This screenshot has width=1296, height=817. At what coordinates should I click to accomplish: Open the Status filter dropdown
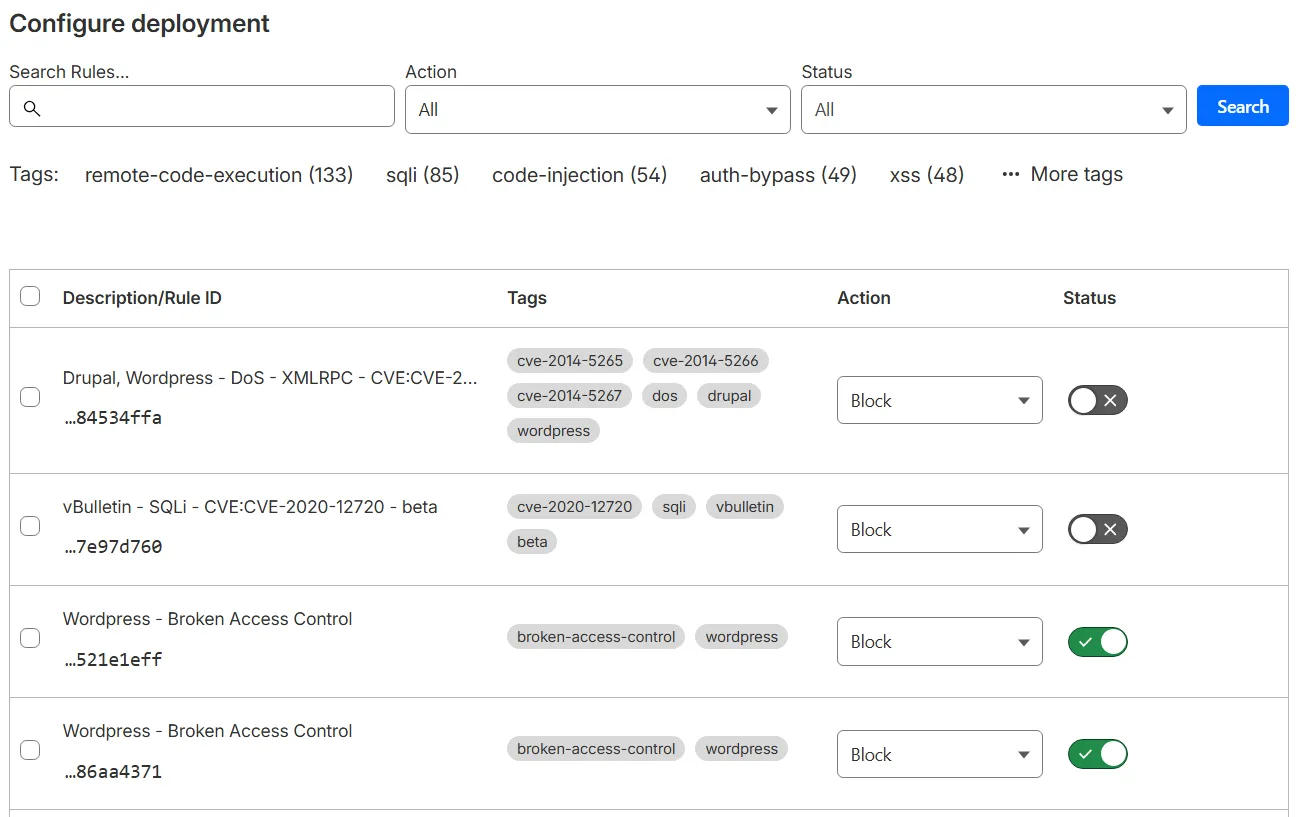click(x=993, y=111)
